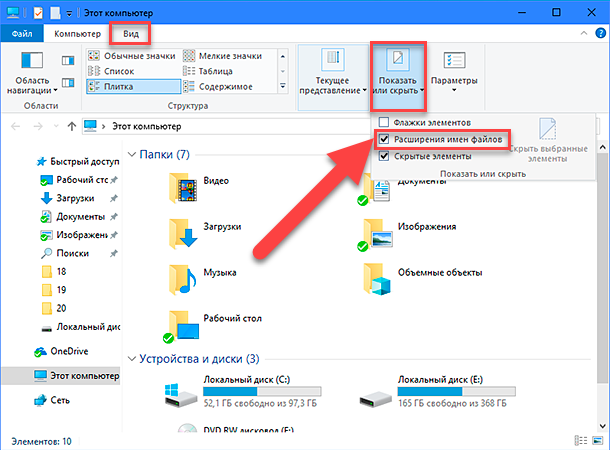
Task: Click Скрыть выбранные элементы button
Action: 547,141
